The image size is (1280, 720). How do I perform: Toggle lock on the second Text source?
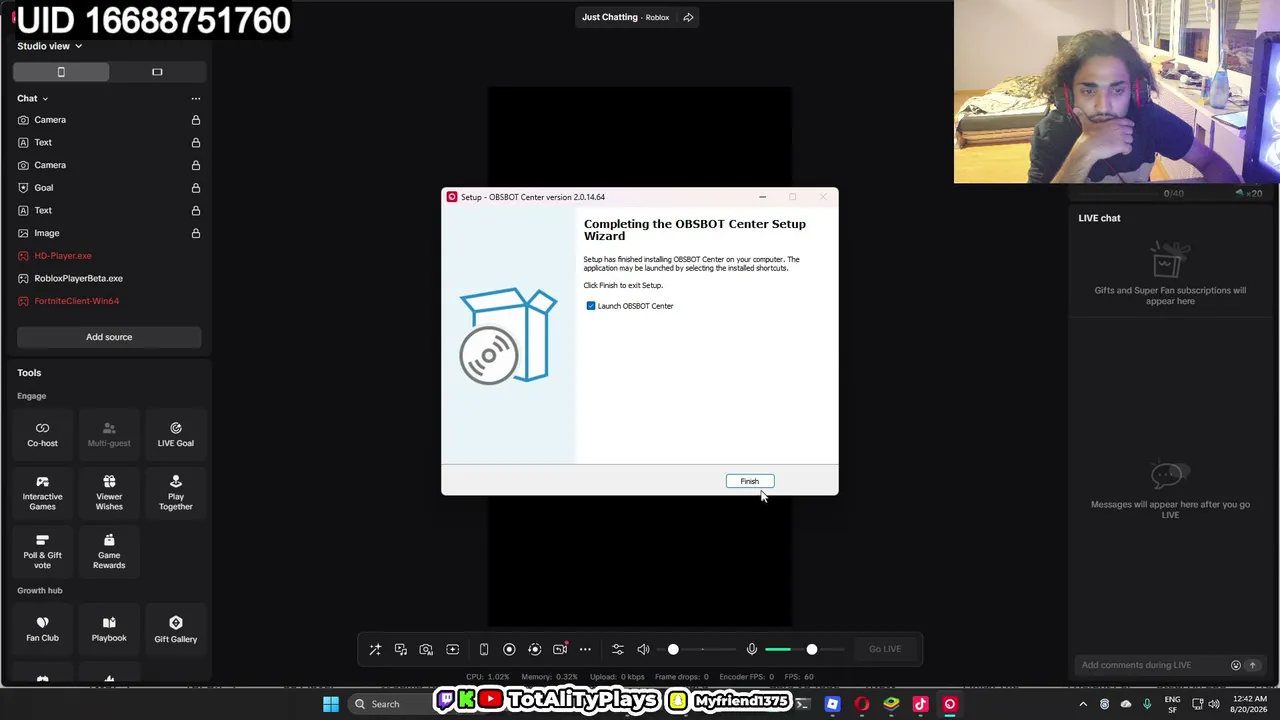(196, 211)
